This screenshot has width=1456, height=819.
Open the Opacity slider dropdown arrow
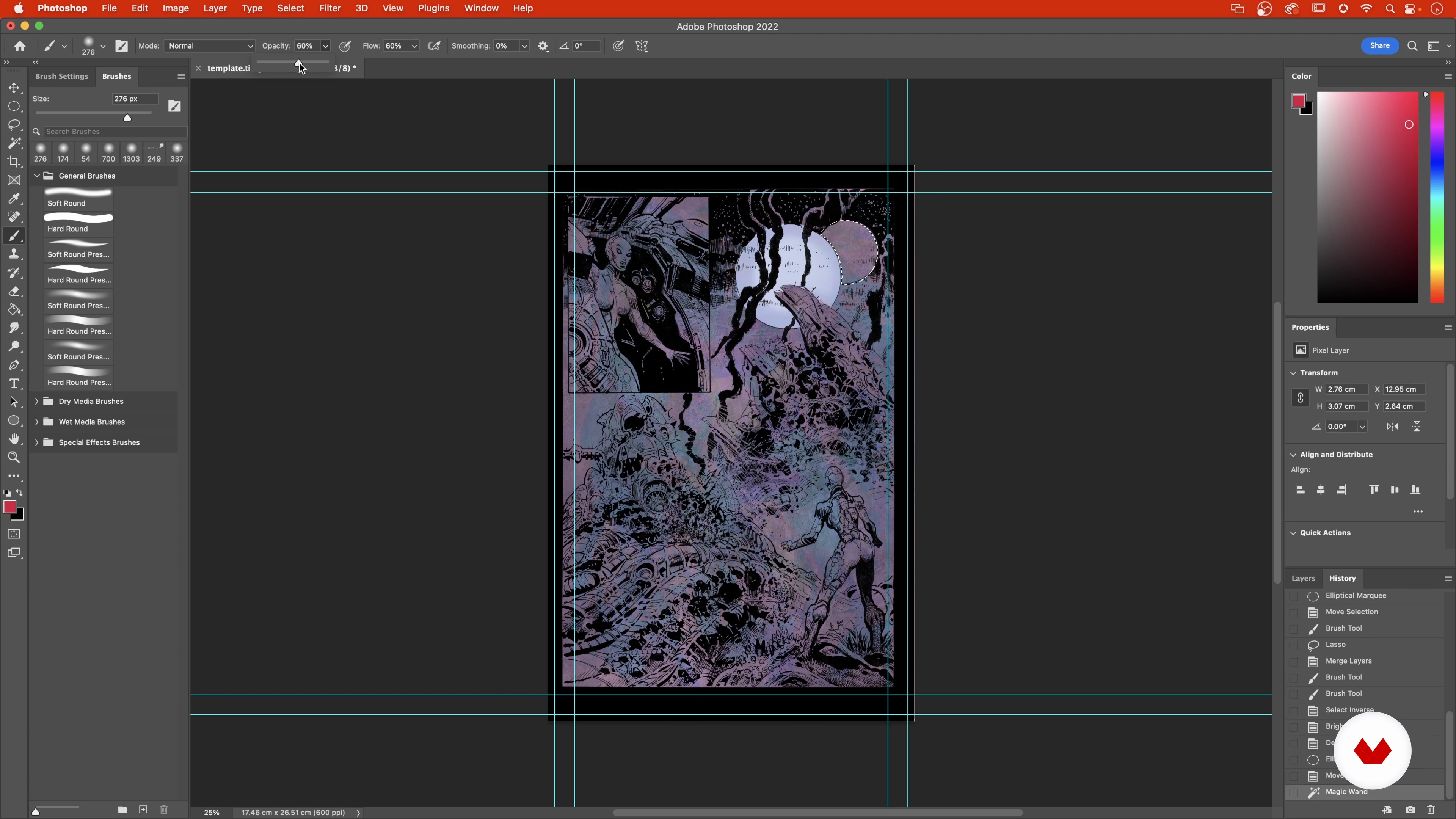click(x=325, y=46)
